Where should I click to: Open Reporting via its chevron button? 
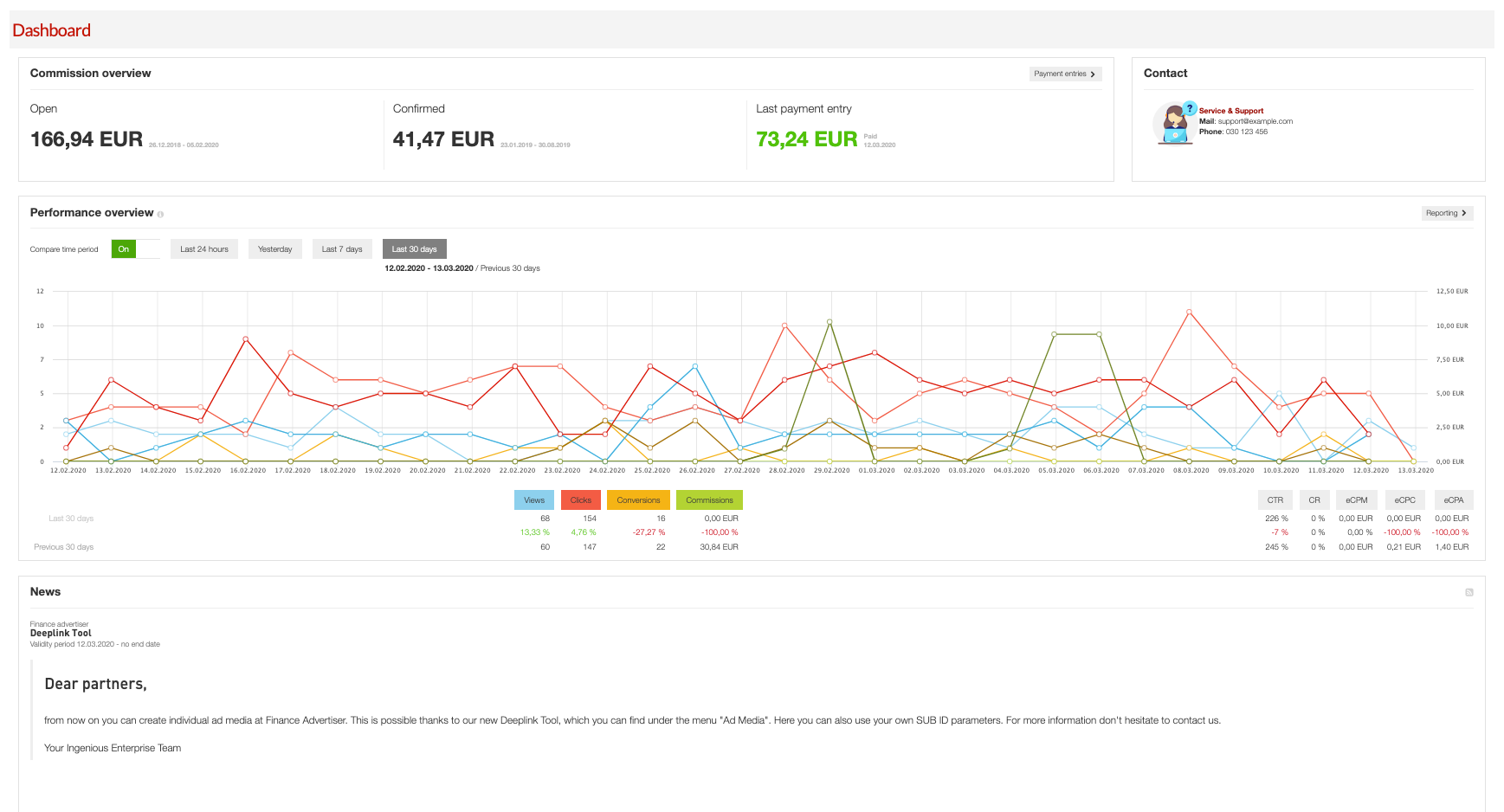pyautogui.click(x=1447, y=213)
